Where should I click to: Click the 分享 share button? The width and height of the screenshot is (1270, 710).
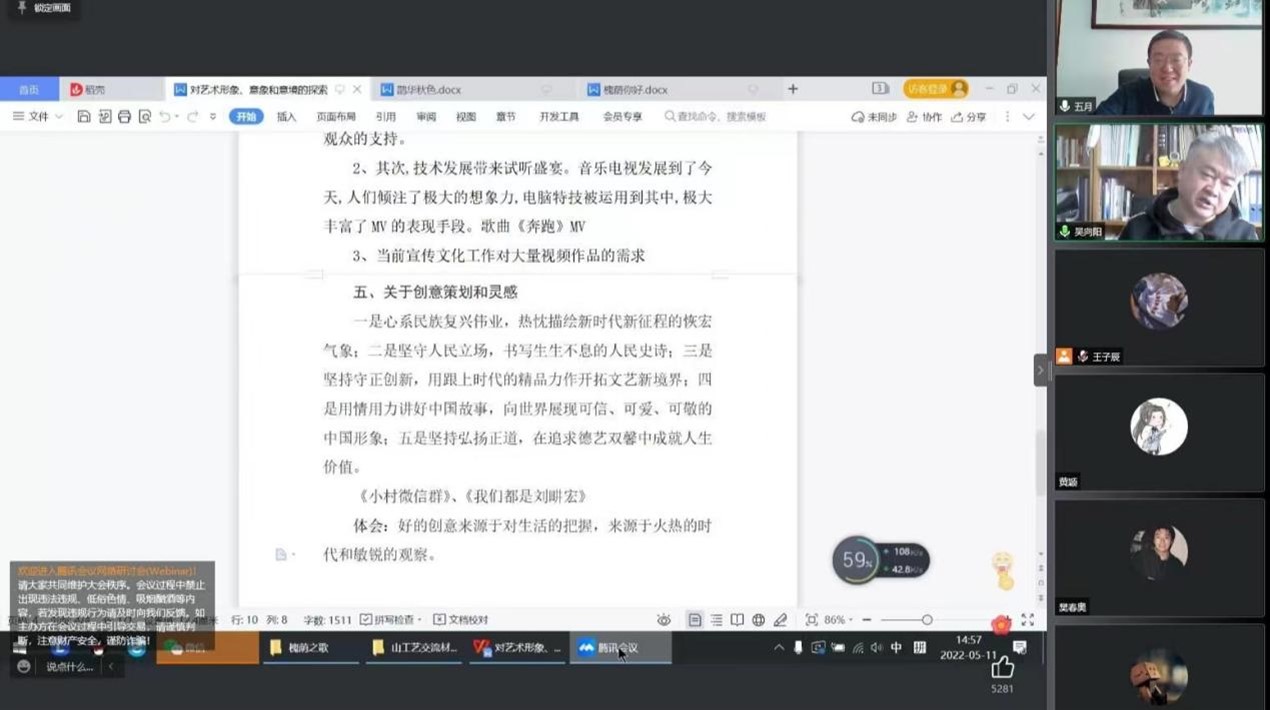[x=970, y=117]
